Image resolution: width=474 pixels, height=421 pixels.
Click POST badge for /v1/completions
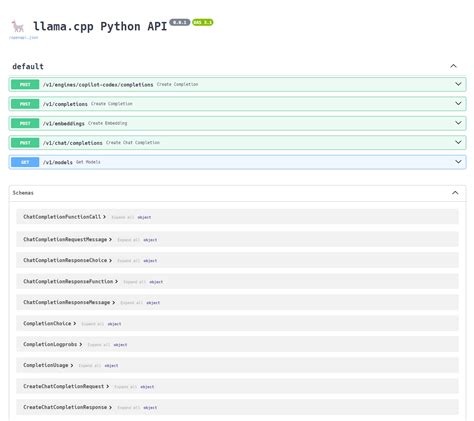tap(25, 104)
